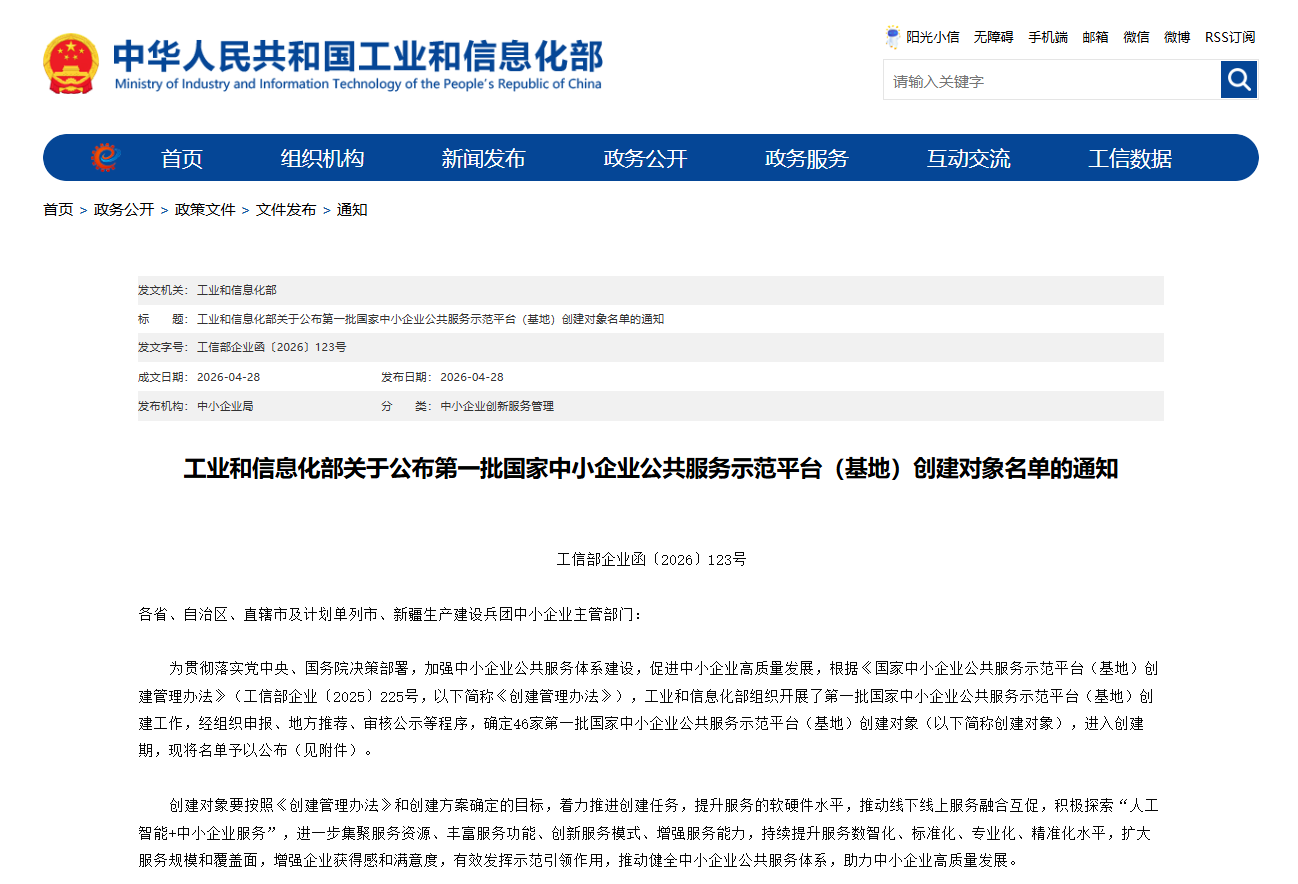Click the ministry name title text in header
The height and width of the screenshot is (884, 1298).
[x=358, y=63]
